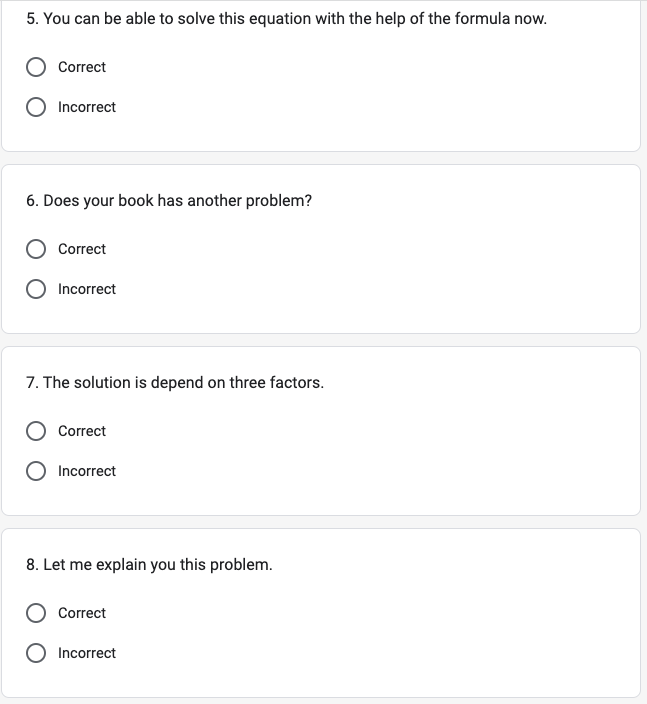Click the 'Correct' text label under question 8
647x704 pixels.
point(82,613)
